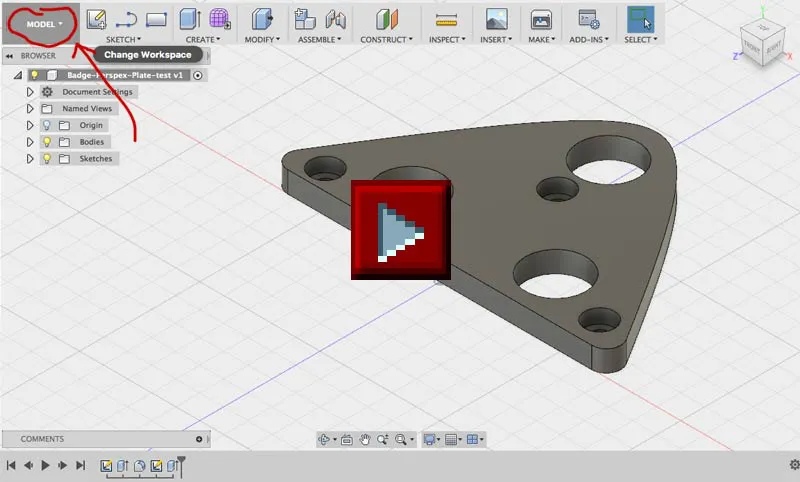Open the MODEL workspace switcher
Image resolution: width=800 pixels, height=482 pixels.
[x=44, y=24]
